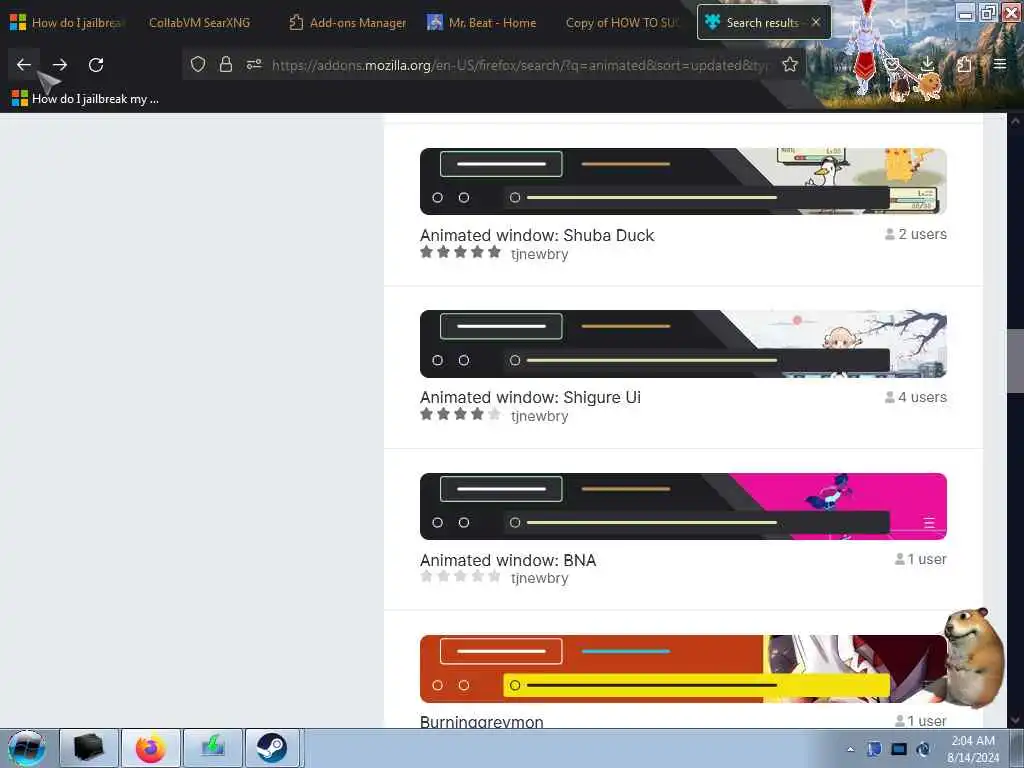Click Shigure Ui's four-star rating

460,414
